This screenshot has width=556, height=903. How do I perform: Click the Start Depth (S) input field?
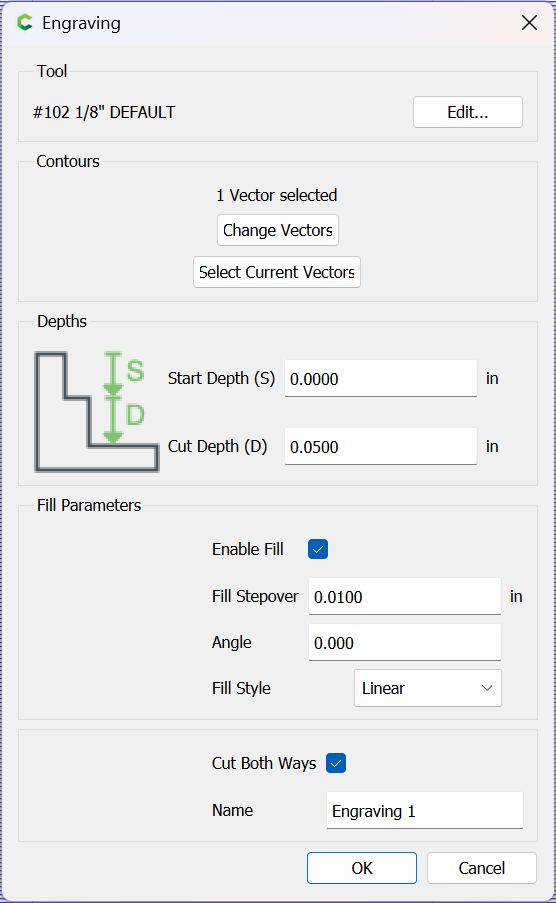tap(381, 378)
